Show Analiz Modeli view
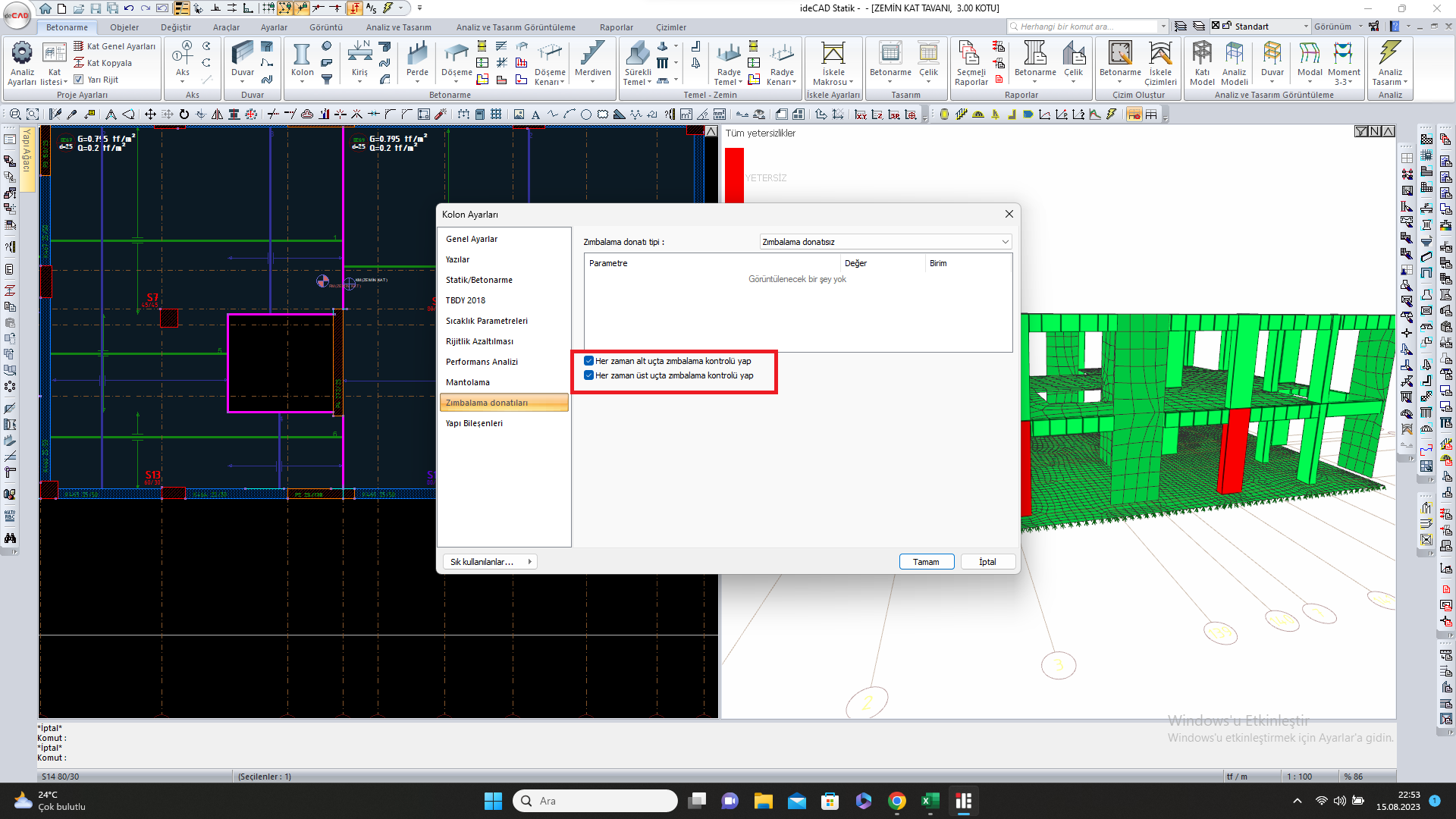Screen dimensions: 1456x819 click(x=1234, y=63)
